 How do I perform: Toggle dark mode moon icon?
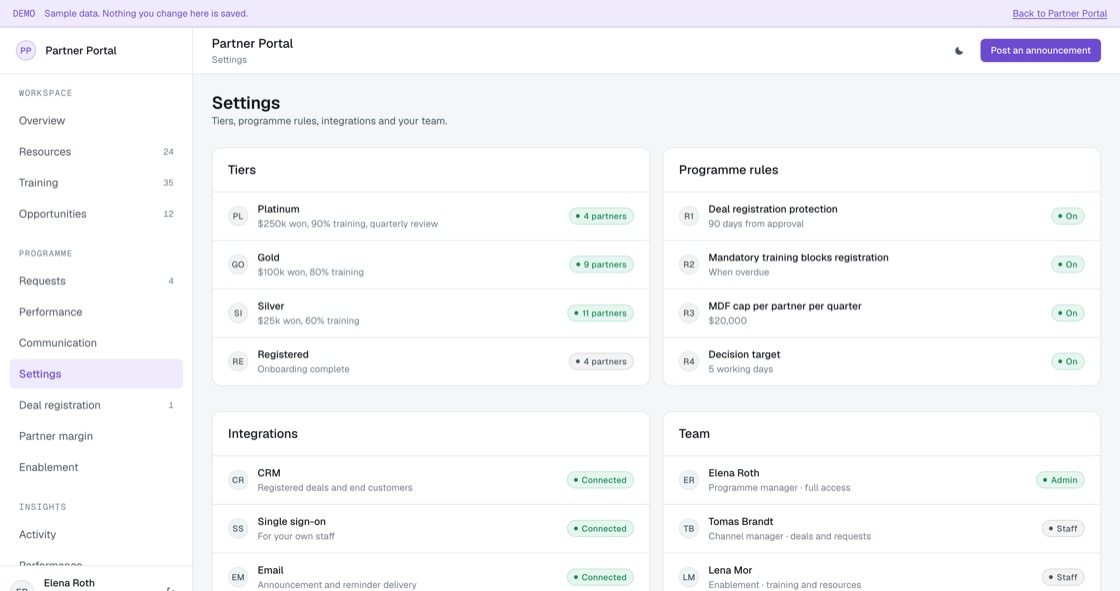pyautogui.click(x=959, y=51)
